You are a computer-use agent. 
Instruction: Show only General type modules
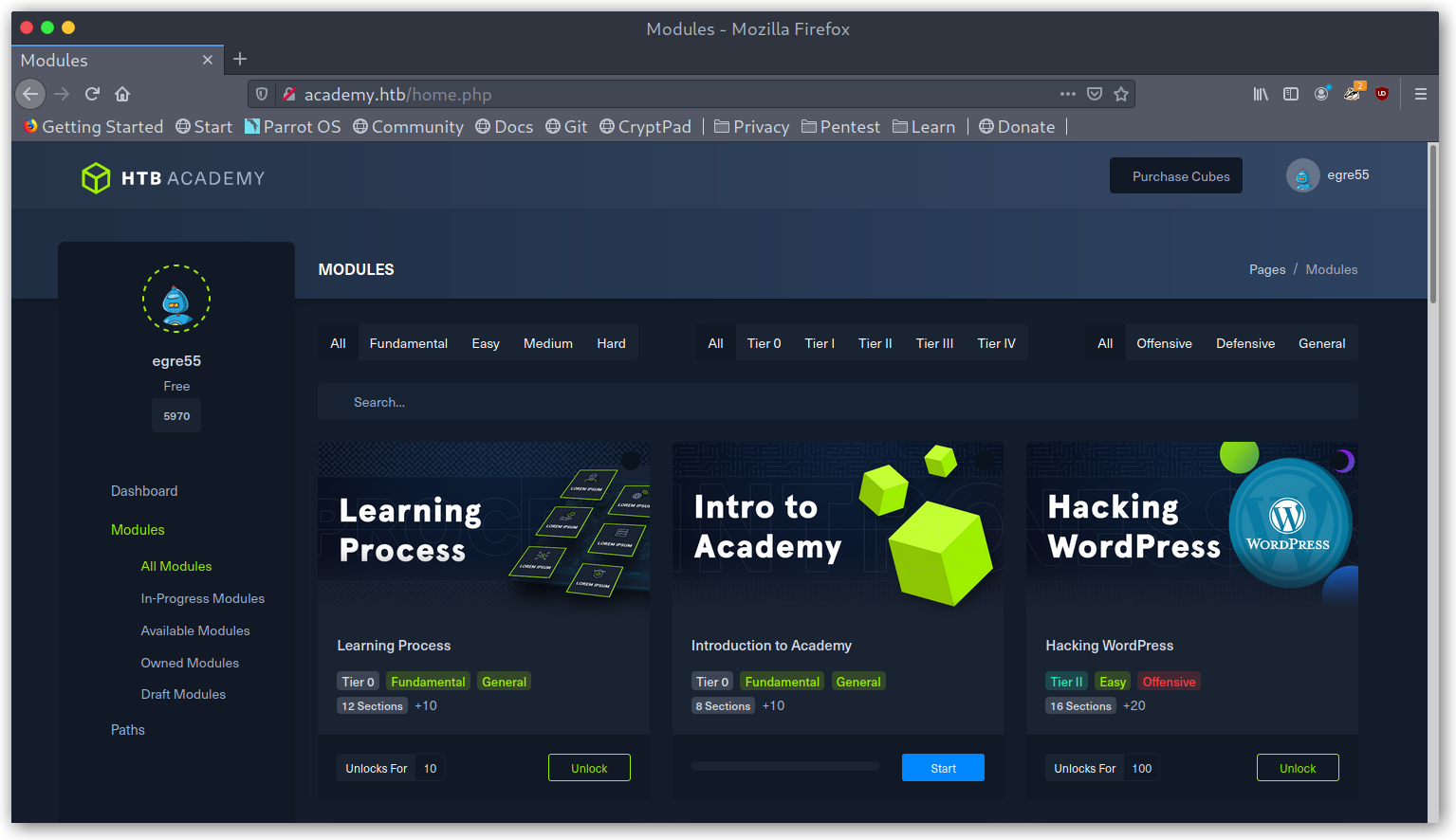point(1322,343)
